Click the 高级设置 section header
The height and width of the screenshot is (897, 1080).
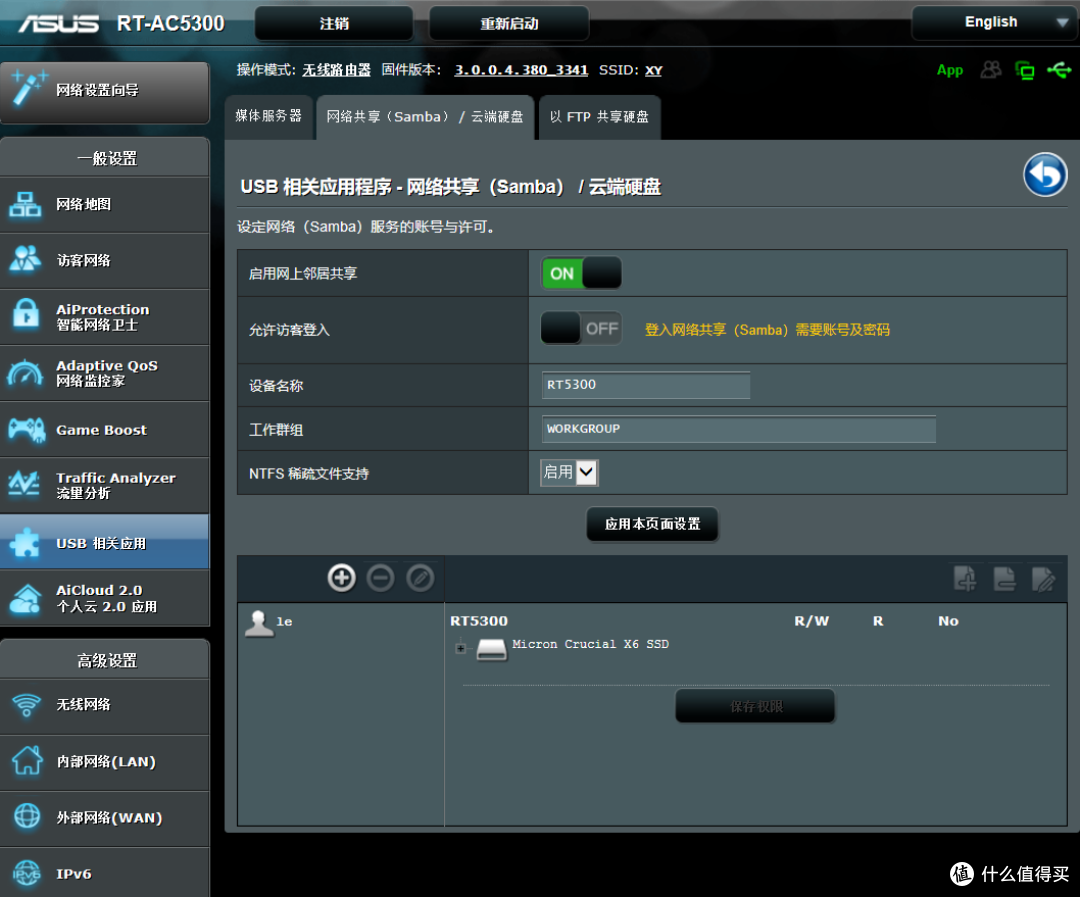[106, 661]
